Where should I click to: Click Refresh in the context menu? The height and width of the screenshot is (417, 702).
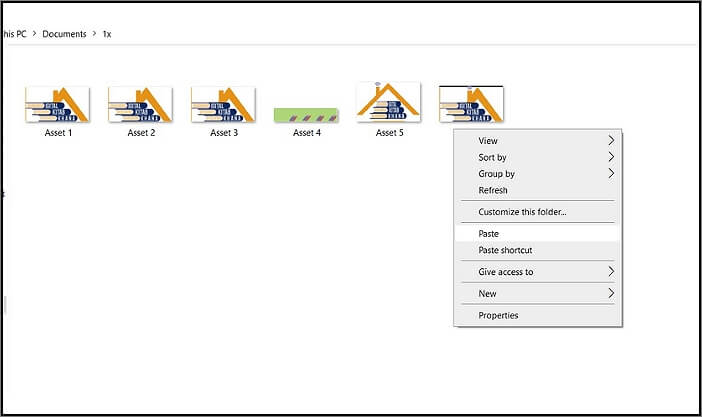coord(493,190)
